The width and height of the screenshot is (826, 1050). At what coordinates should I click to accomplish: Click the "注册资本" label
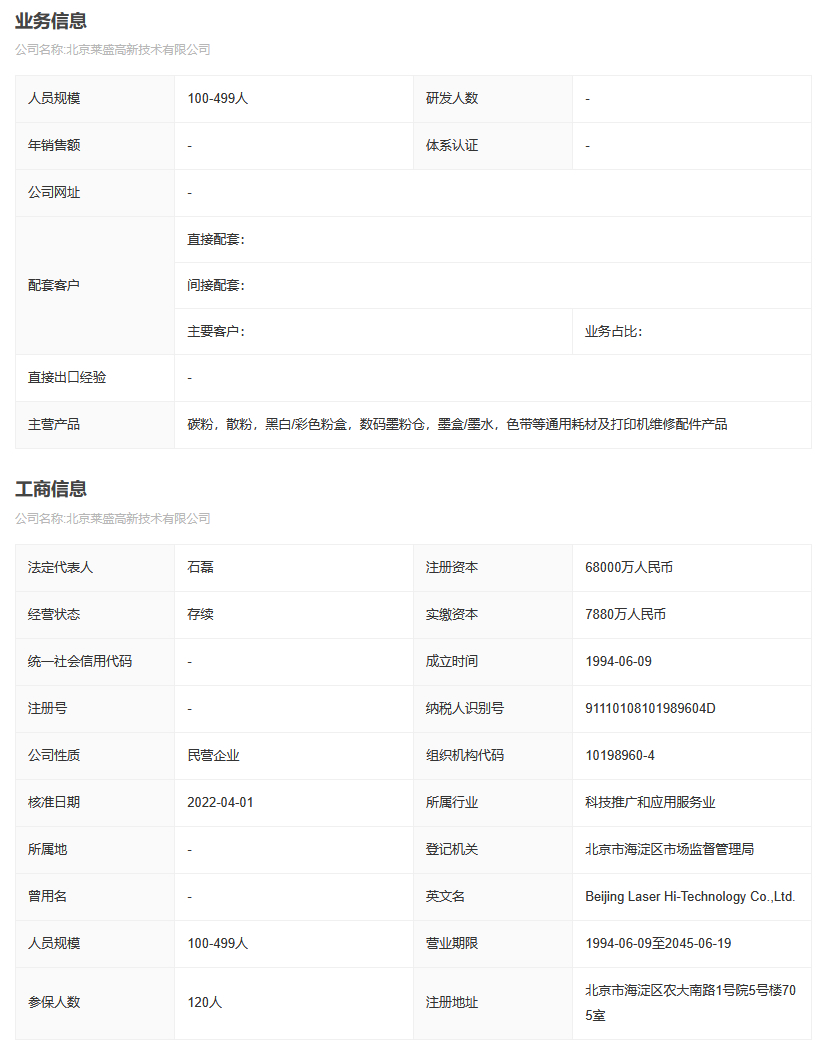pos(452,568)
